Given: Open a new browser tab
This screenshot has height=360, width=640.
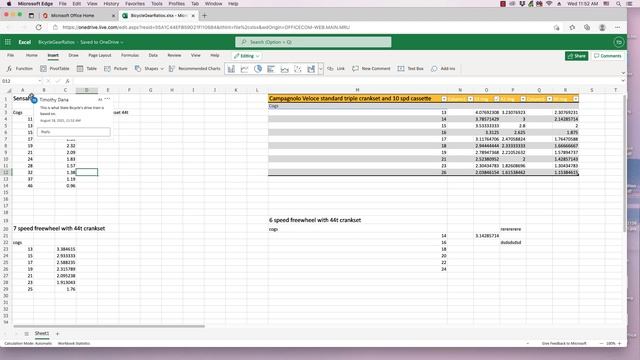Looking at the screenshot, I should [x=204, y=16].
